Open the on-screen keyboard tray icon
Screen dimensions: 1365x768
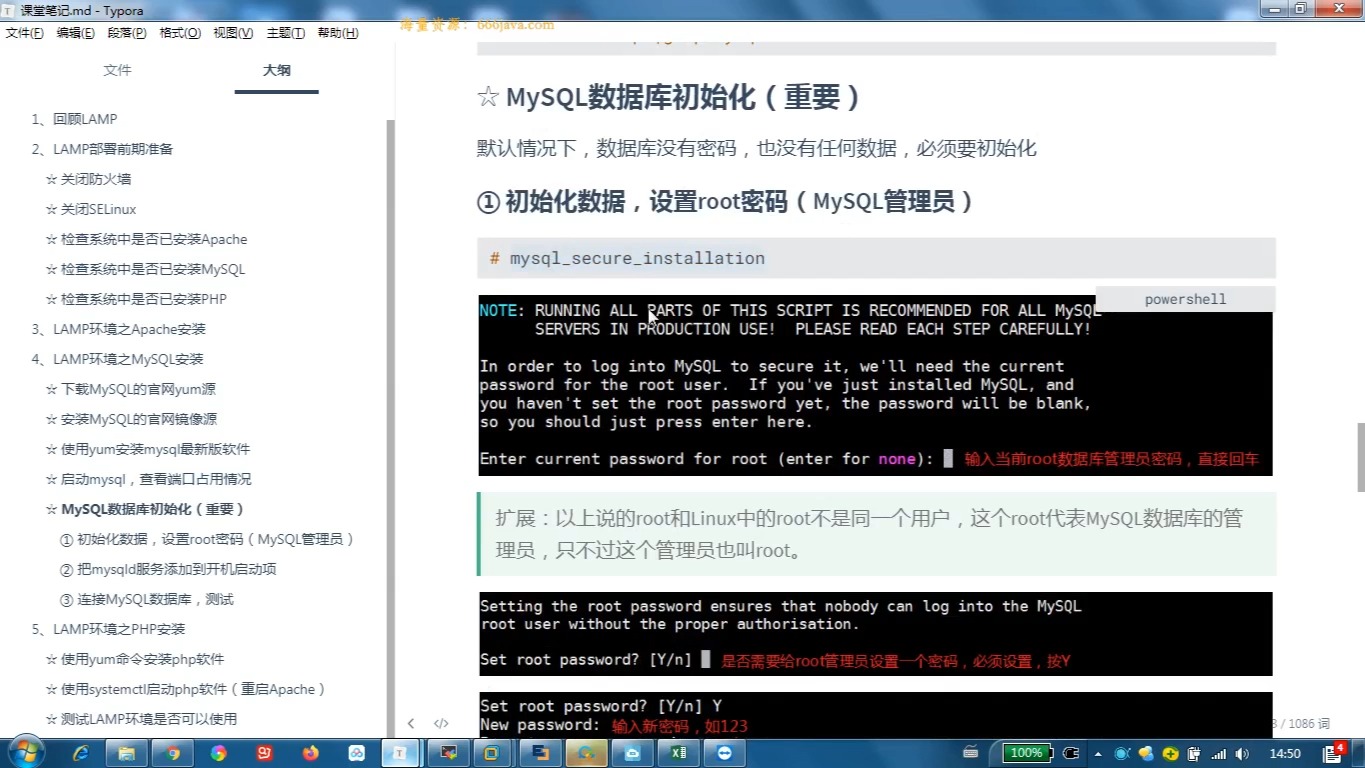[x=970, y=753]
